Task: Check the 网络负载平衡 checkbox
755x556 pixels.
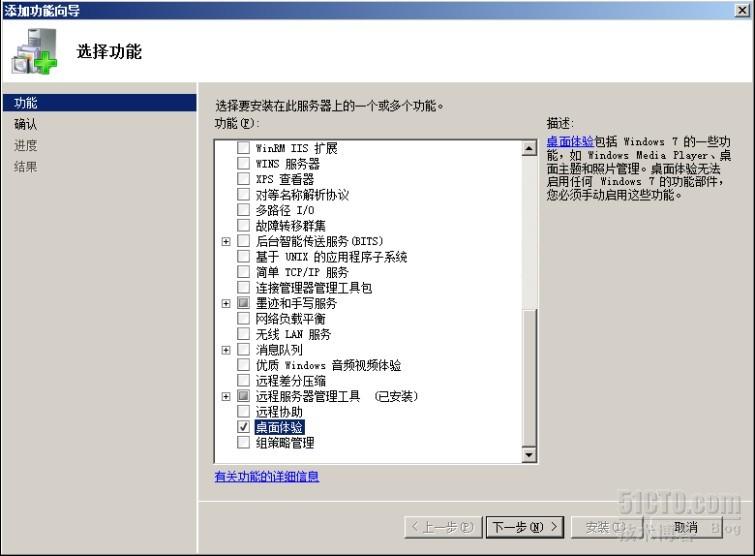Action: (x=244, y=318)
